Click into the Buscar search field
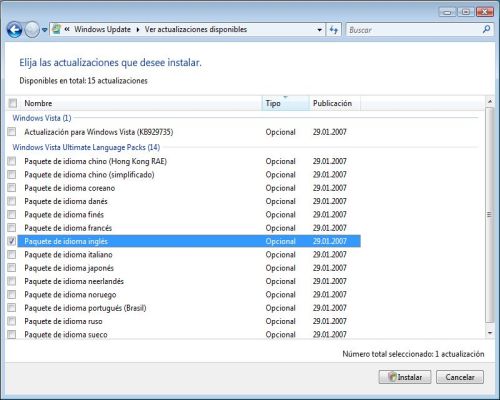 (x=413, y=30)
